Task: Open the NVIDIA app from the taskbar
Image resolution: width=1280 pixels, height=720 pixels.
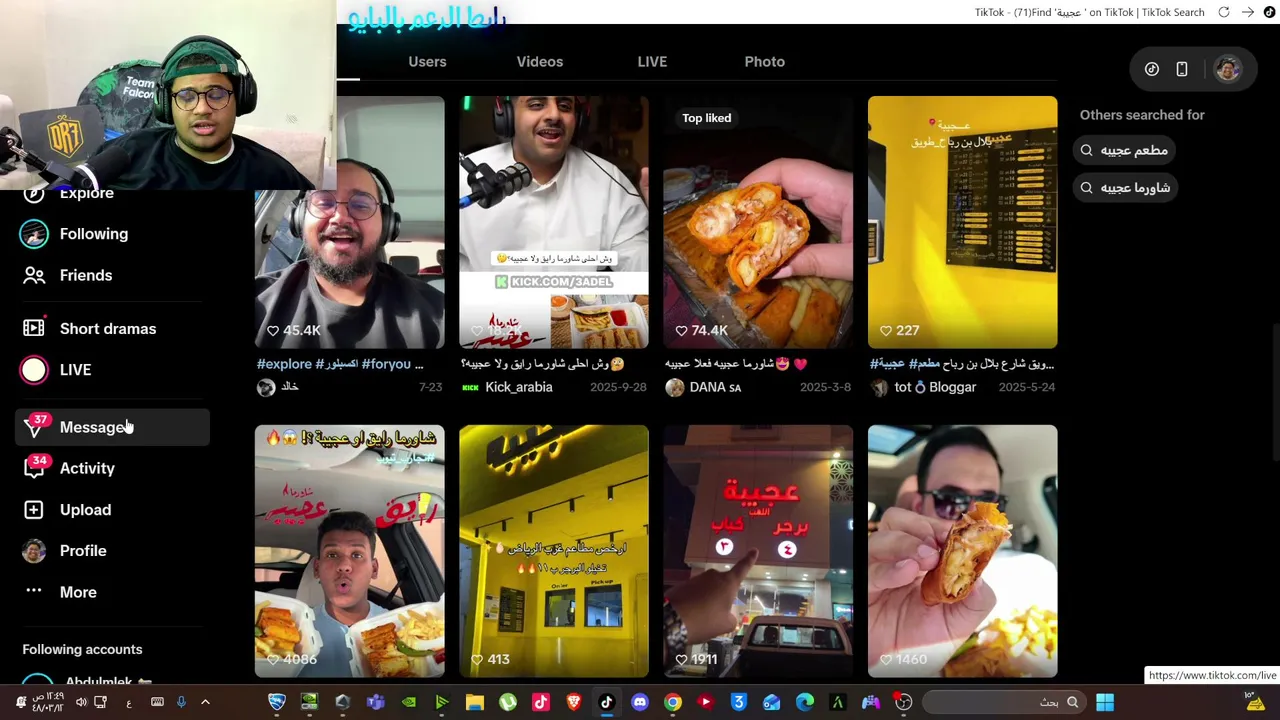Action: [409, 702]
